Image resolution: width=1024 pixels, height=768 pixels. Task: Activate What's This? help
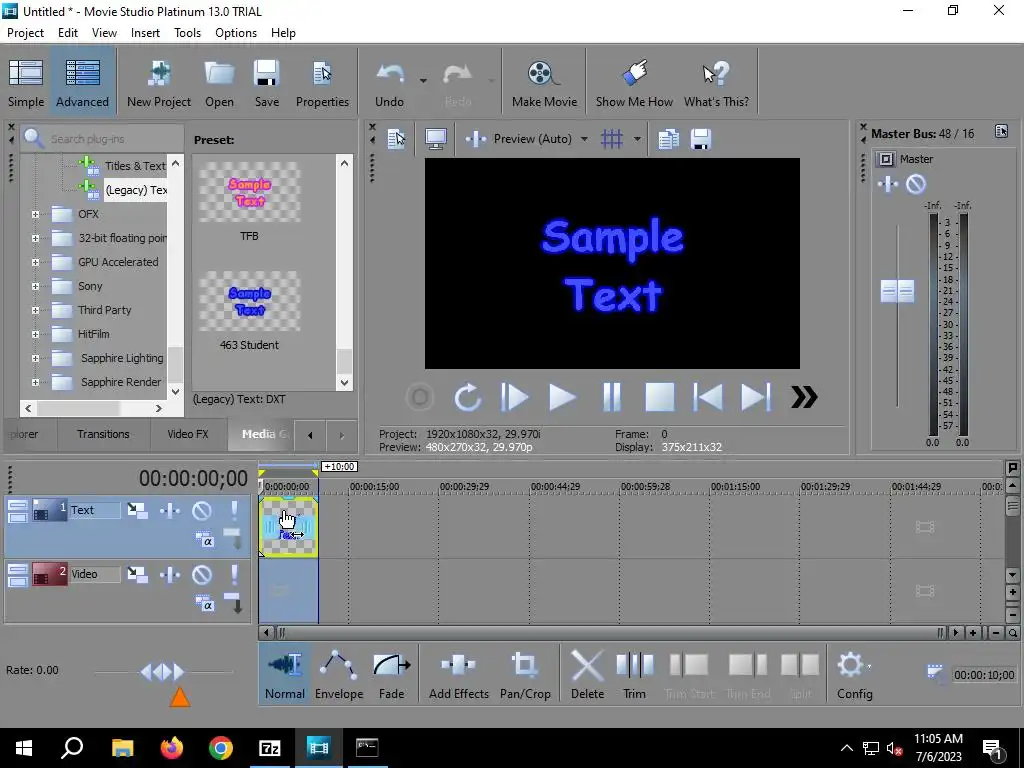716,83
